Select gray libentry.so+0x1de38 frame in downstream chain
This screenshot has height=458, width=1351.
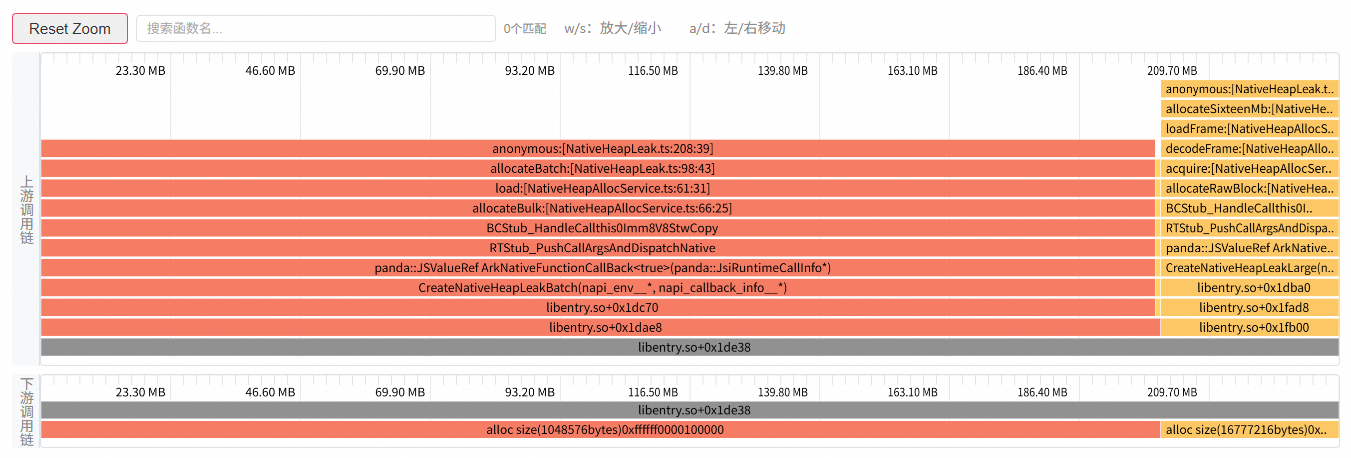click(690, 410)
